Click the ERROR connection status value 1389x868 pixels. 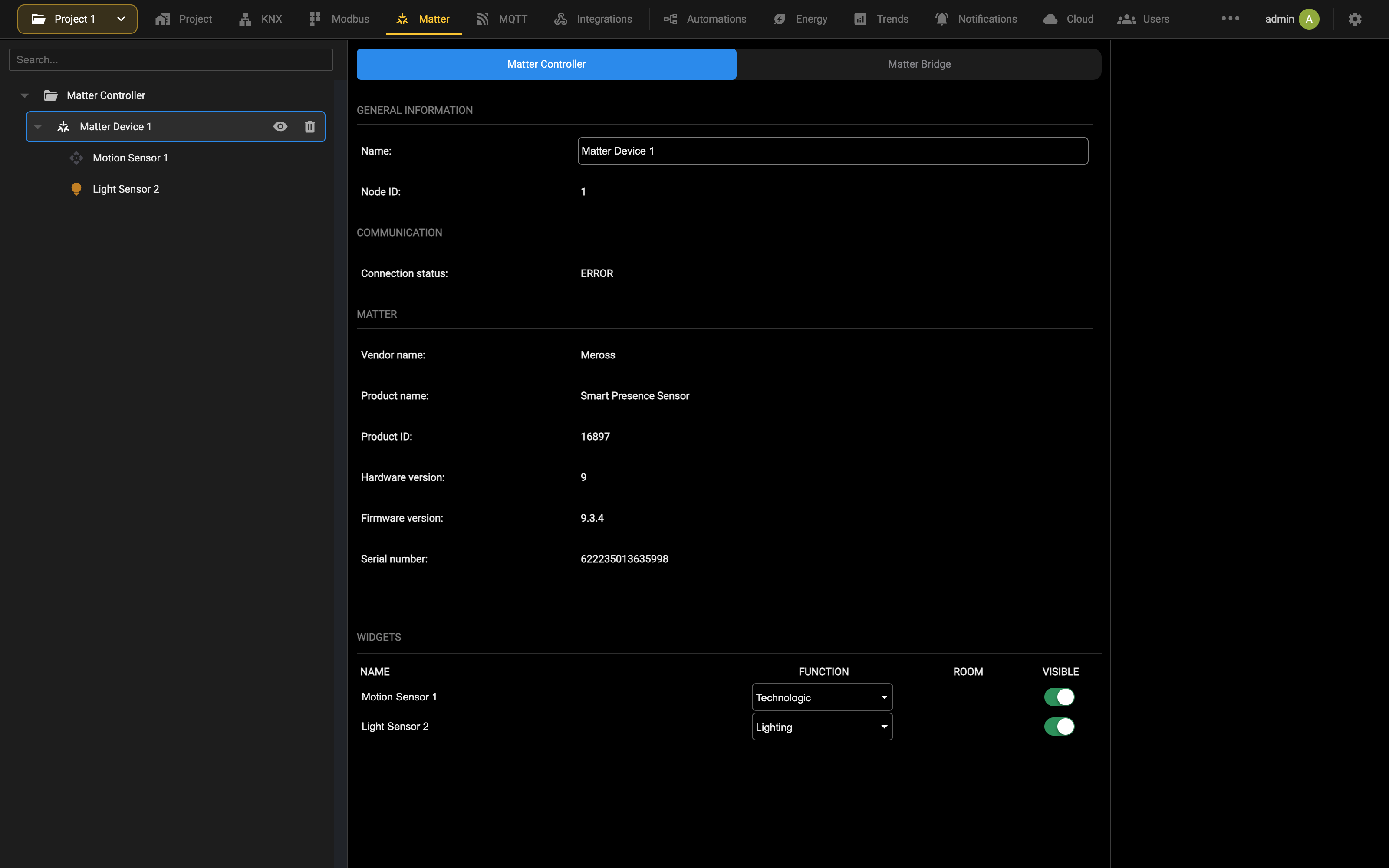(597, 274)
